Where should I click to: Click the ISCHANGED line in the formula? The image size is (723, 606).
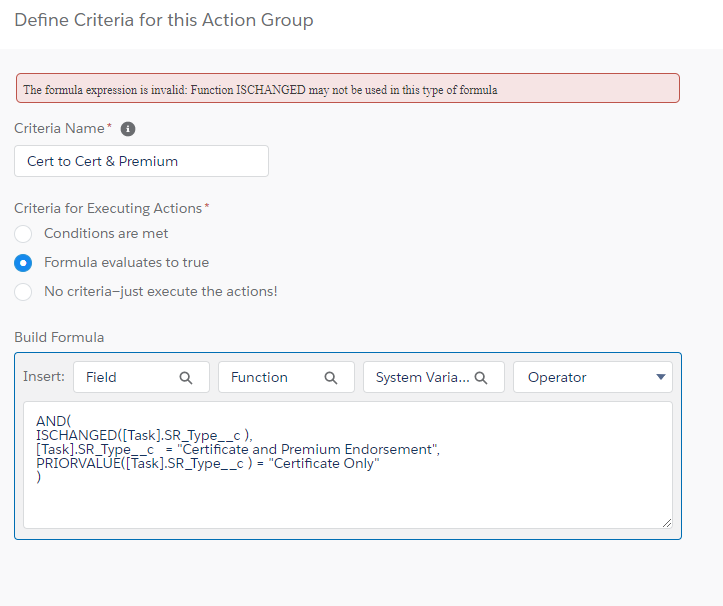click(144, 435)
